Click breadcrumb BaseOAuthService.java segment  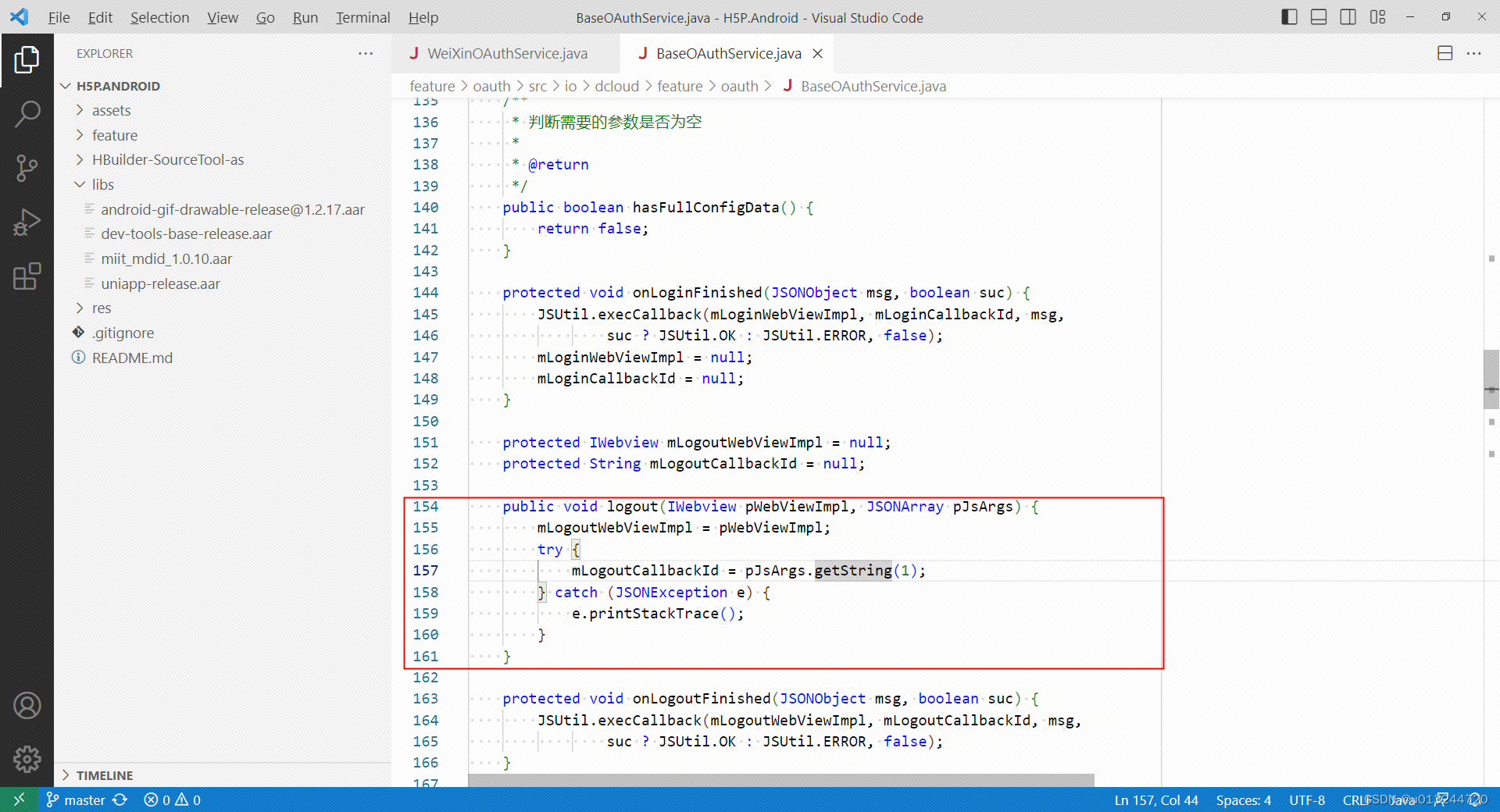pyautogui.click(x=864, y=86)
